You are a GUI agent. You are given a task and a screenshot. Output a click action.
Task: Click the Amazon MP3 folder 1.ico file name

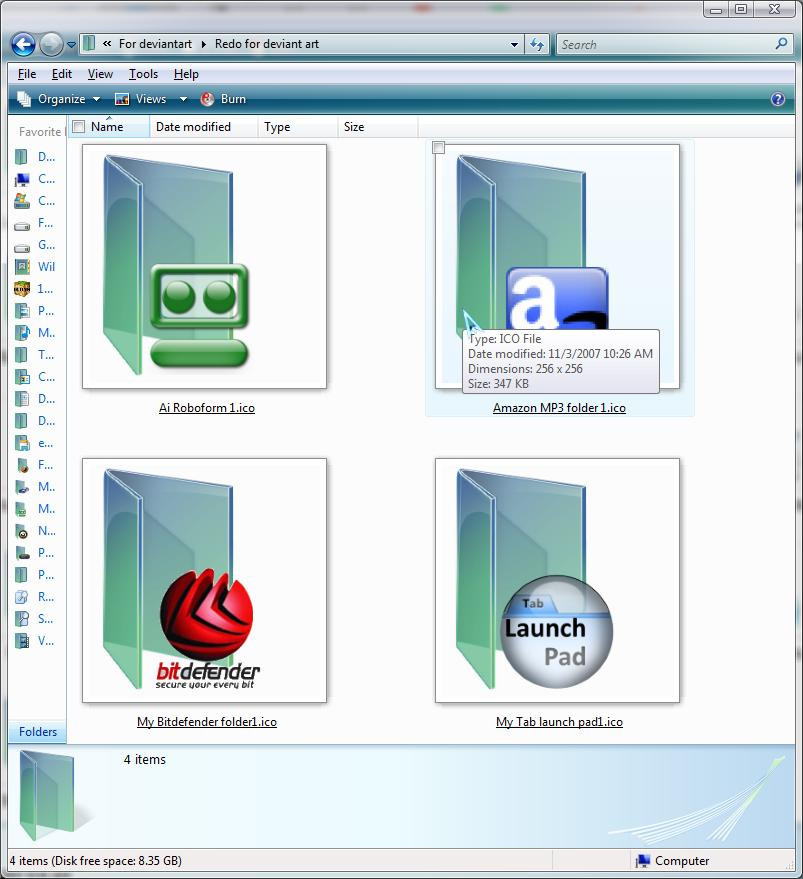coord(559,408)
